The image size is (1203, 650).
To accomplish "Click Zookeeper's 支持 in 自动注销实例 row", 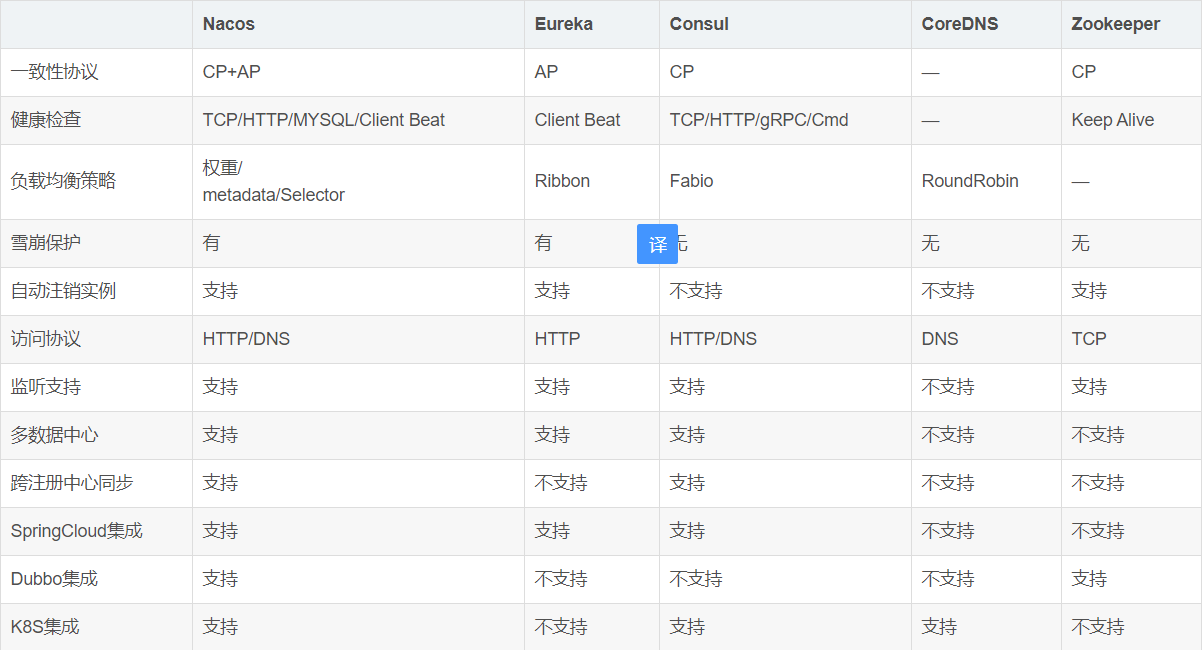I will tap(1090, 291).
